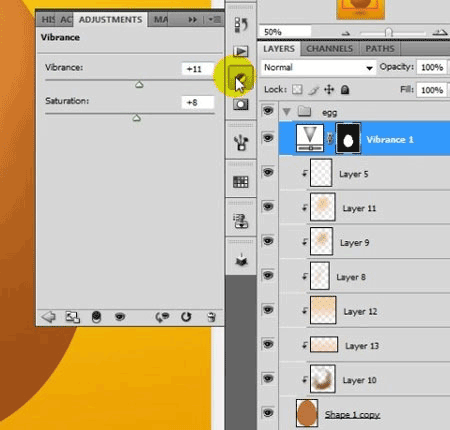This screenshot has height=430, width=450.
Task: Open the History panel from dock
Action: click(241, 25)
